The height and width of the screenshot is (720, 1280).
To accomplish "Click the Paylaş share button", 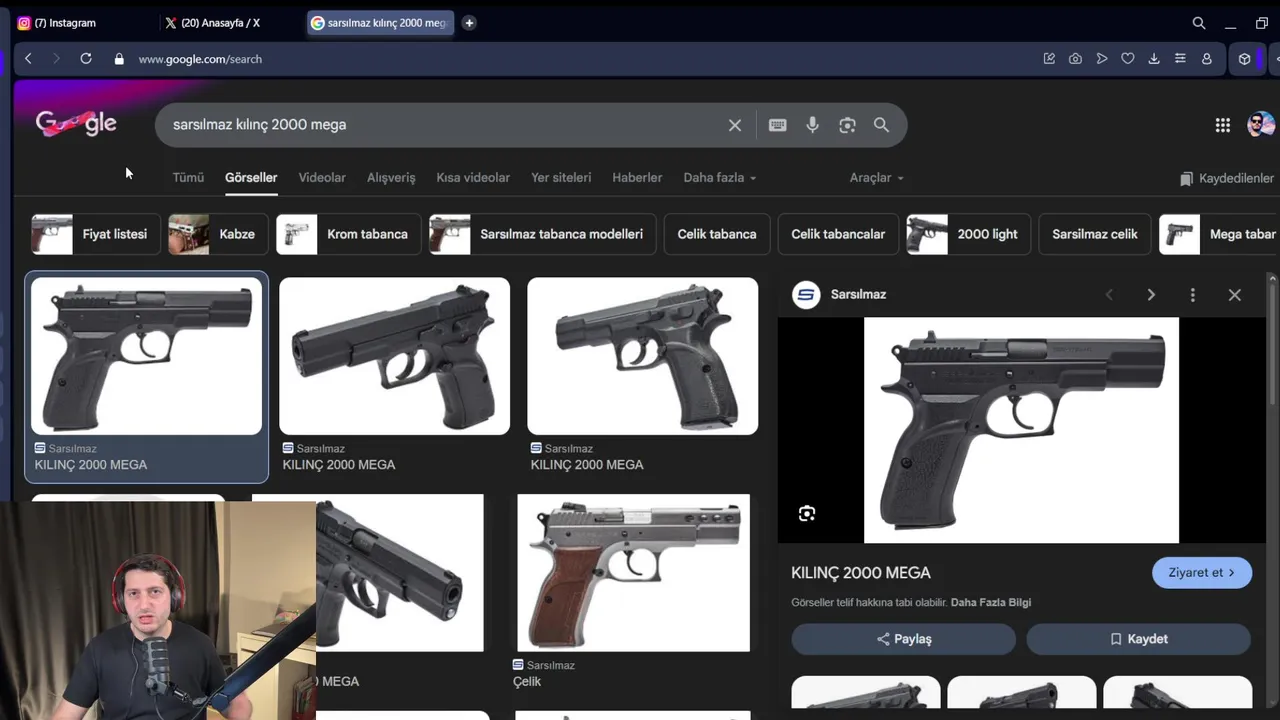I will (904, 639).
